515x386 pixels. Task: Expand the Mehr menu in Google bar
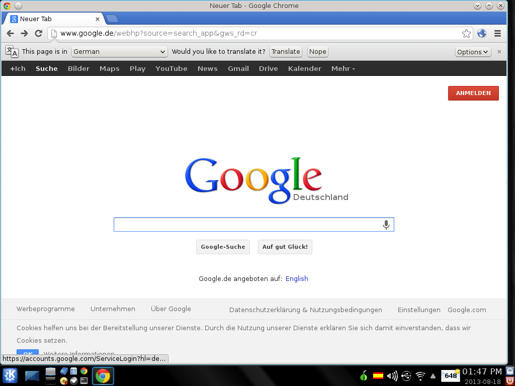(343, 69)
